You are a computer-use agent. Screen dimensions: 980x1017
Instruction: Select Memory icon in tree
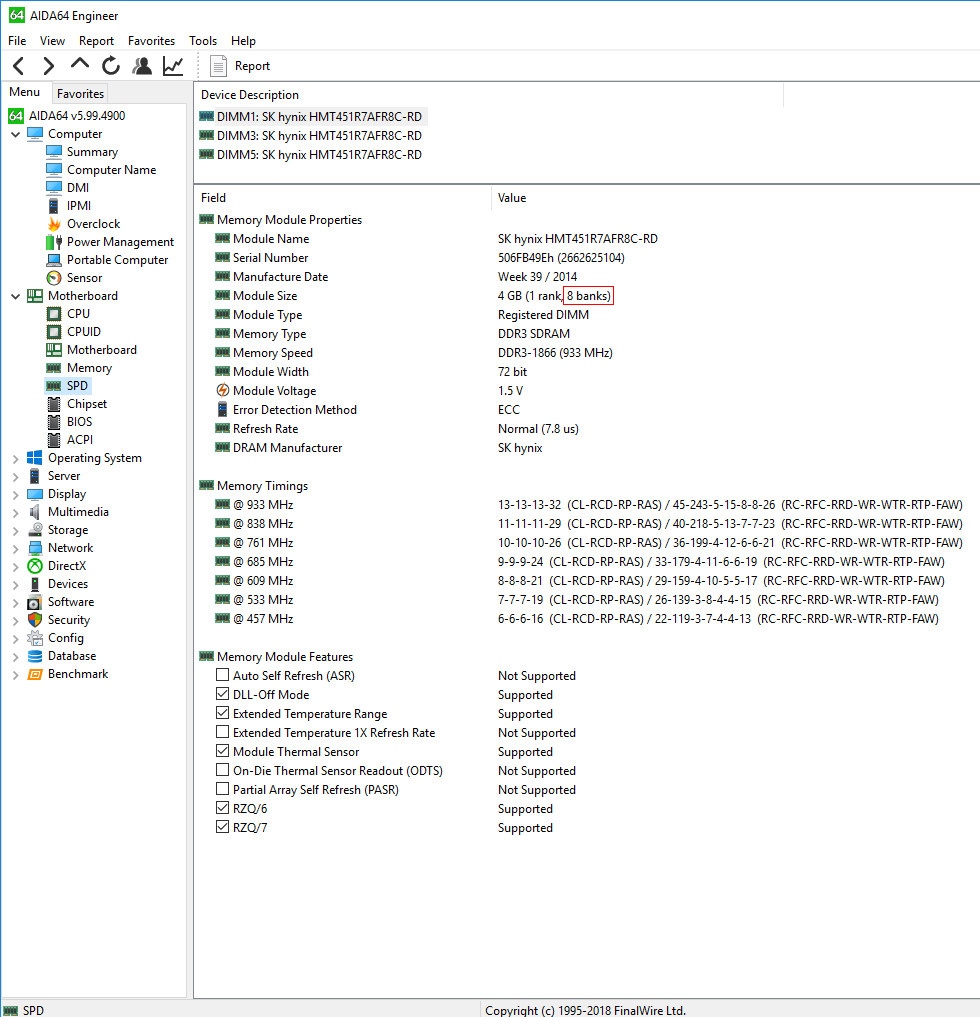point(54,368)
